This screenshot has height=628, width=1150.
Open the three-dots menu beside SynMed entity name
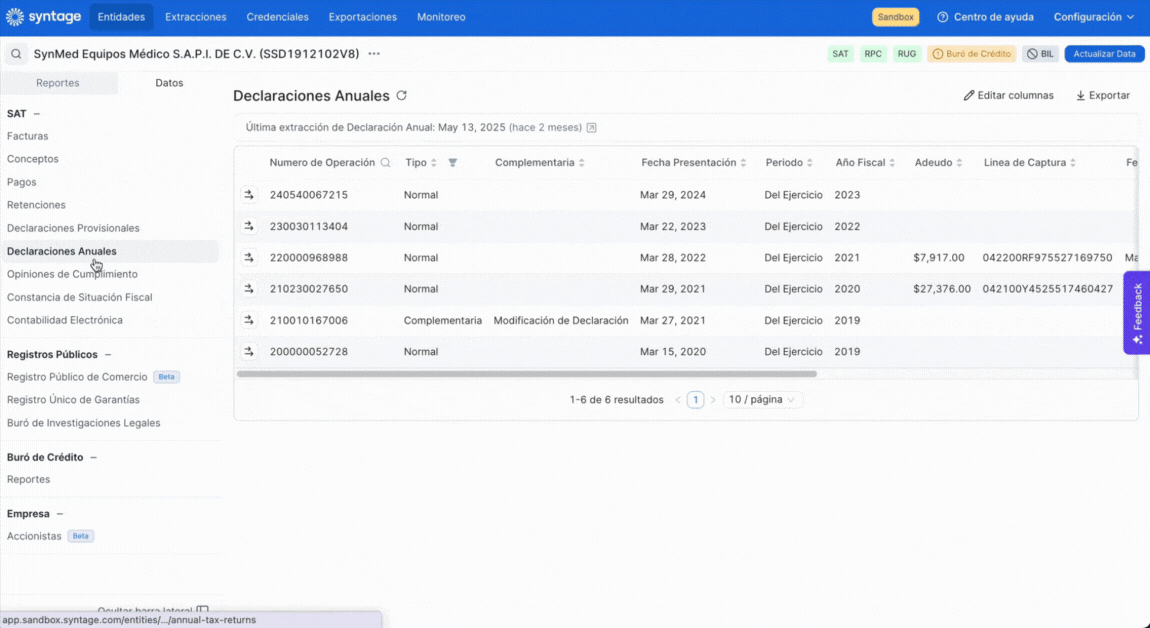[x=374, y=54]
